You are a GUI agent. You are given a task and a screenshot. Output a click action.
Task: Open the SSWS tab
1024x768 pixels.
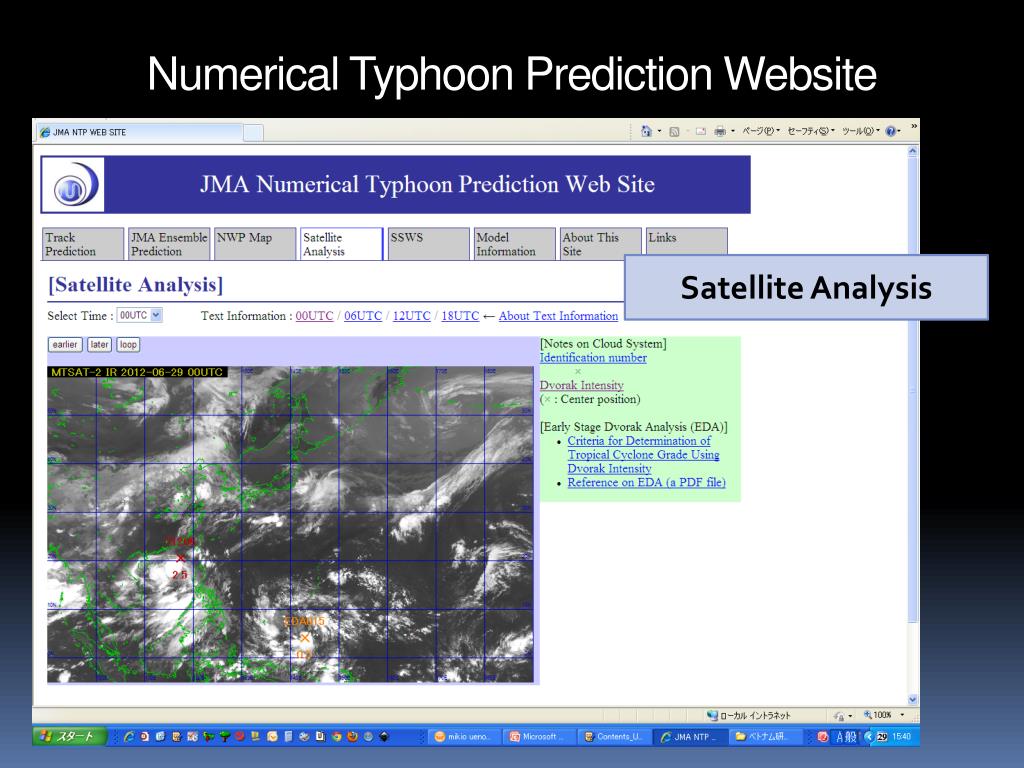pos(428,244)
